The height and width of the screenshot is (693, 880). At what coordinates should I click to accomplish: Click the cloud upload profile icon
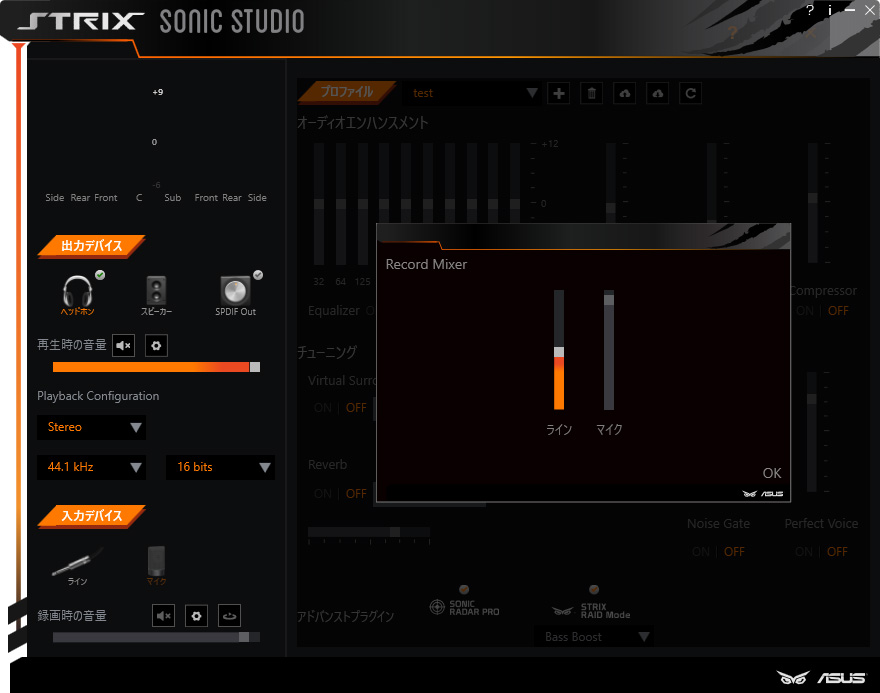click(625, 93)
